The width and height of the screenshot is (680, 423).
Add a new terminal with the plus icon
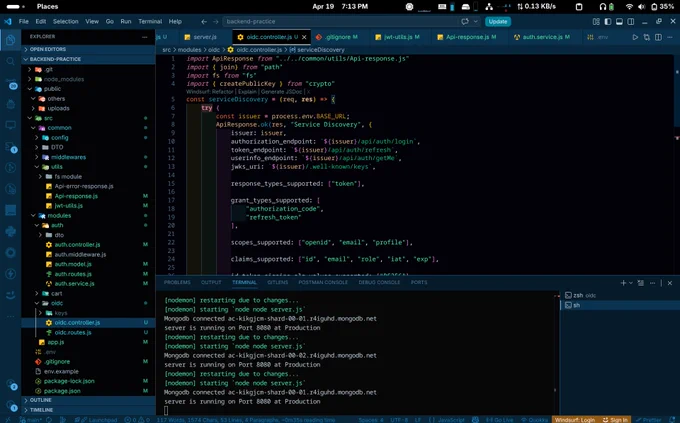click(623, 283)
